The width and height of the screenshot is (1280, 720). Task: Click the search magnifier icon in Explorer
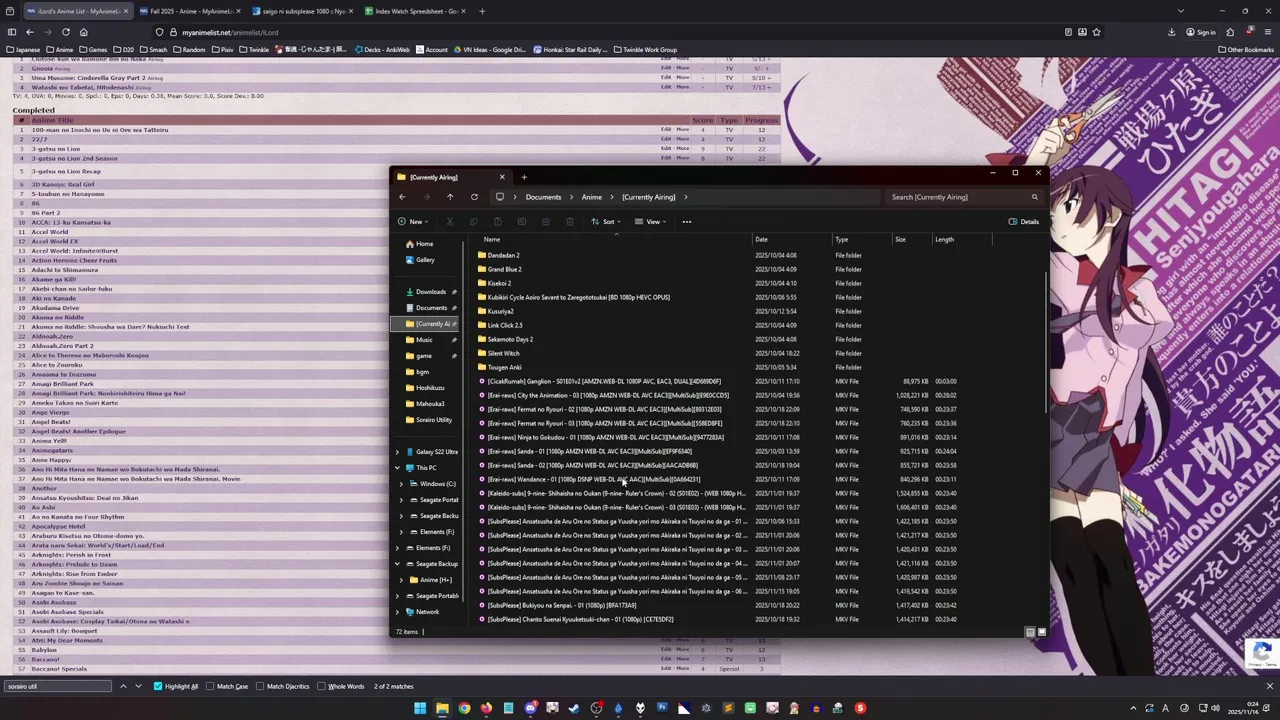1035,197
